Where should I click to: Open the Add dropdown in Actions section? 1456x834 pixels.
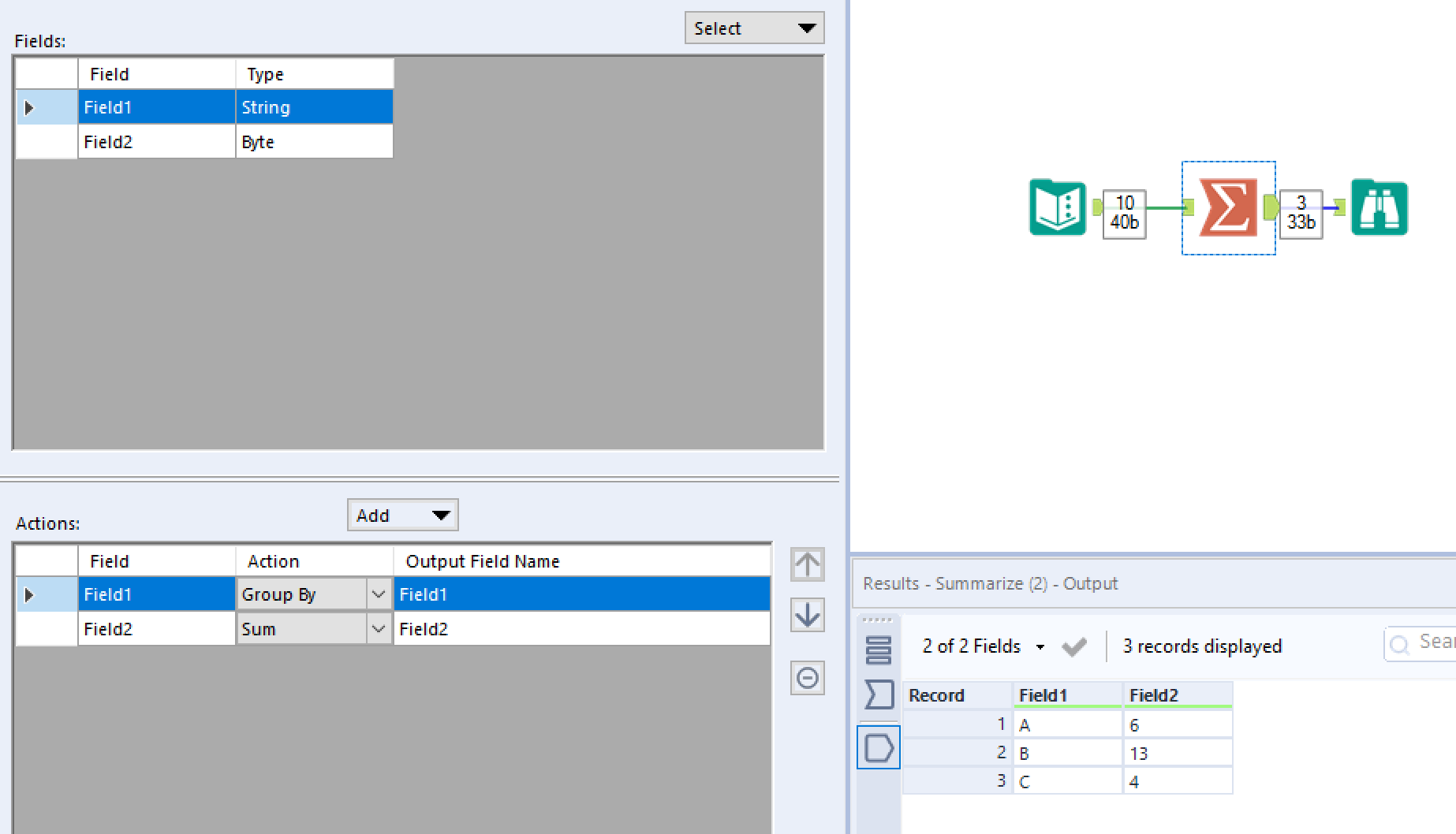401,515
